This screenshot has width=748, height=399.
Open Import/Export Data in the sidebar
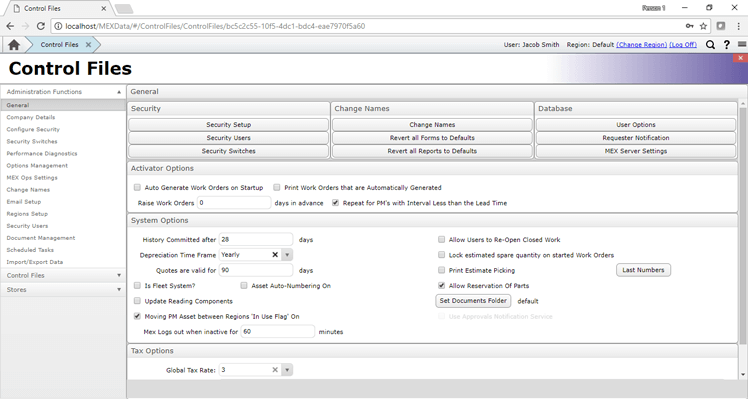(35, 262)
